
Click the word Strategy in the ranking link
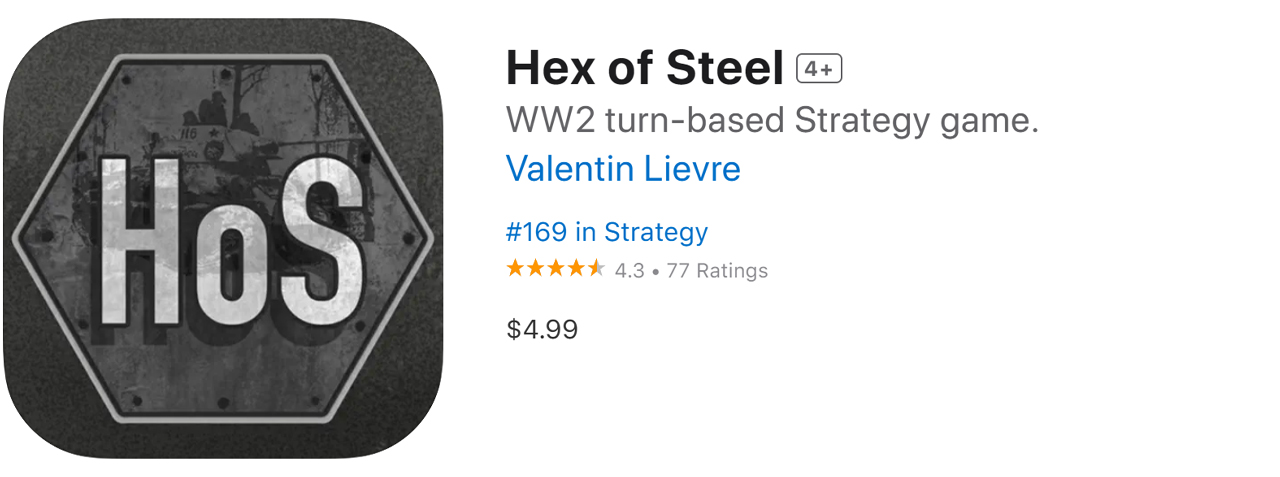[x=656, y=232]
